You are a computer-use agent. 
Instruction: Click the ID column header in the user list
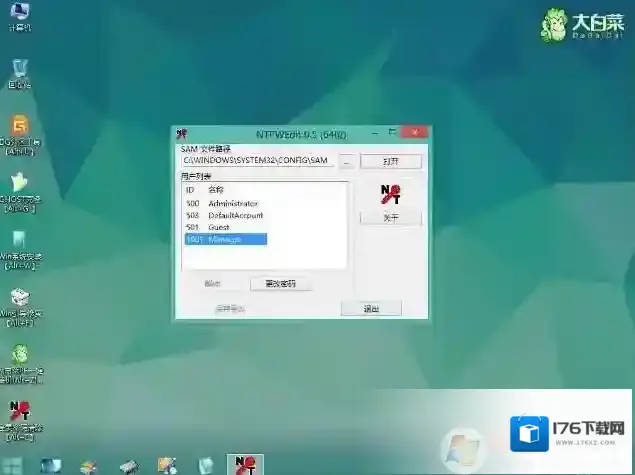[x=190, y=190]
